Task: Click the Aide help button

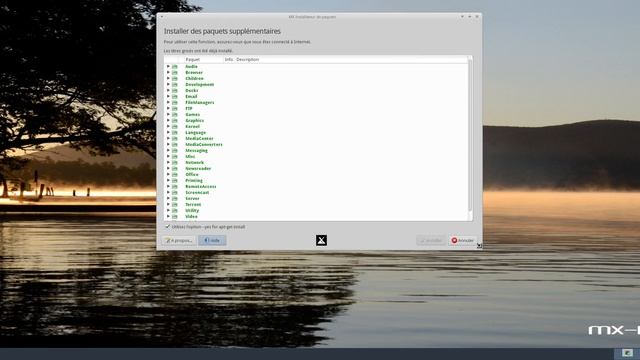Action: tap(212, 240)
